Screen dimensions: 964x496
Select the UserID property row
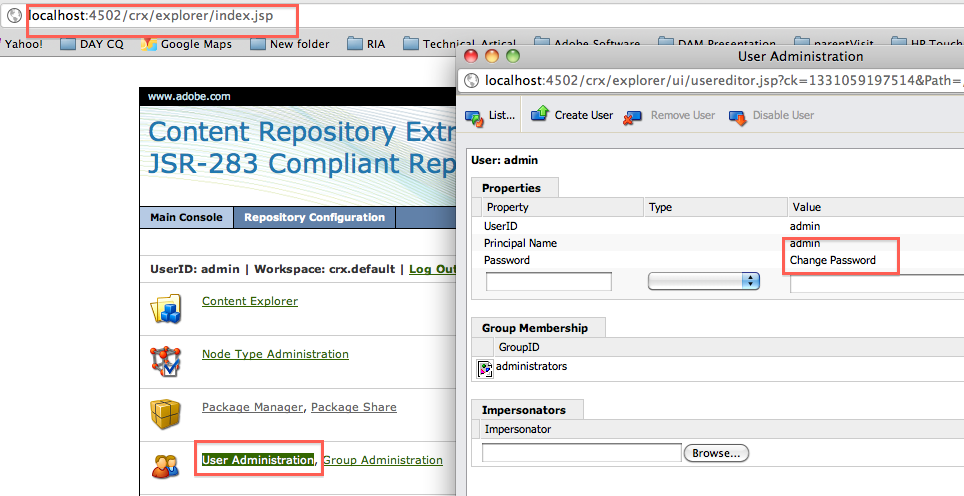[718, 226]
